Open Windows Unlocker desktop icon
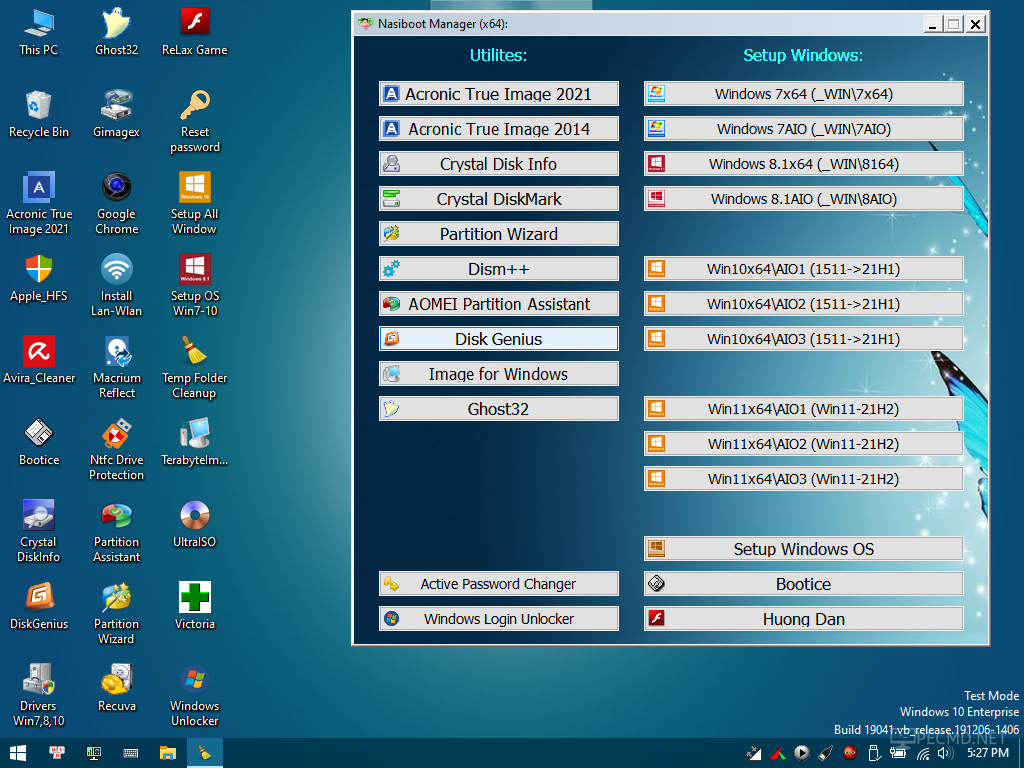The width and height of the screenshot is (1024, 768). [195, 696]
